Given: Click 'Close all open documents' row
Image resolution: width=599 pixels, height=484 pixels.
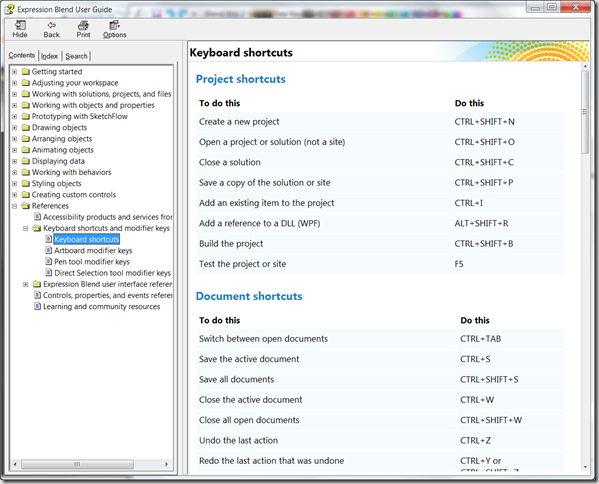Looking at the screenshot, I should point(380,420).
